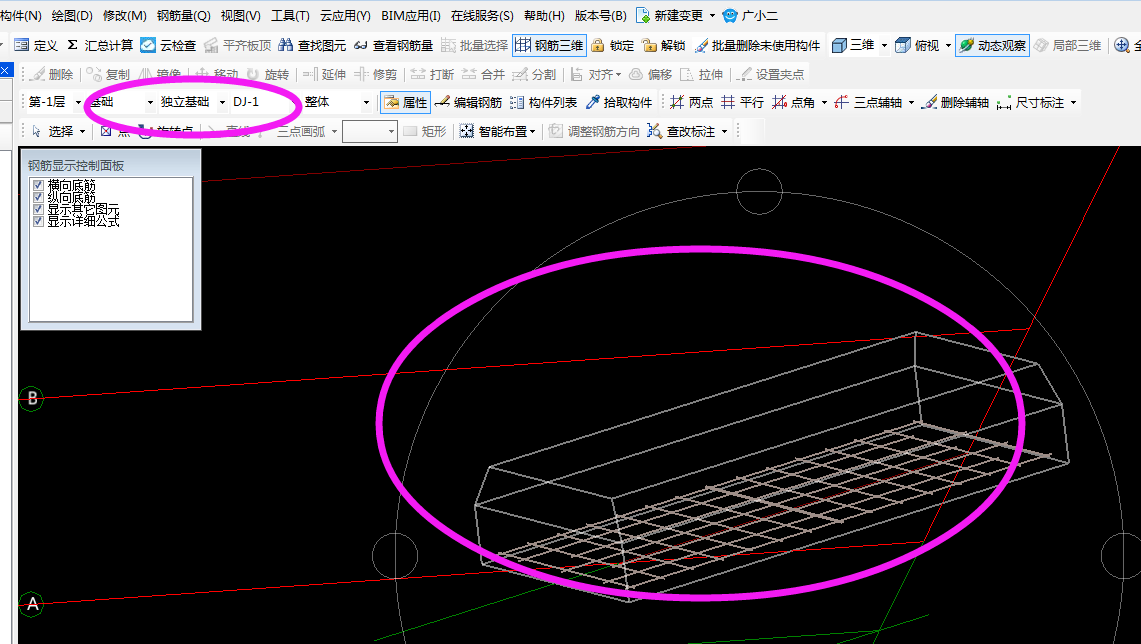Open the BIM应用(I) menu

pos(410,15)
